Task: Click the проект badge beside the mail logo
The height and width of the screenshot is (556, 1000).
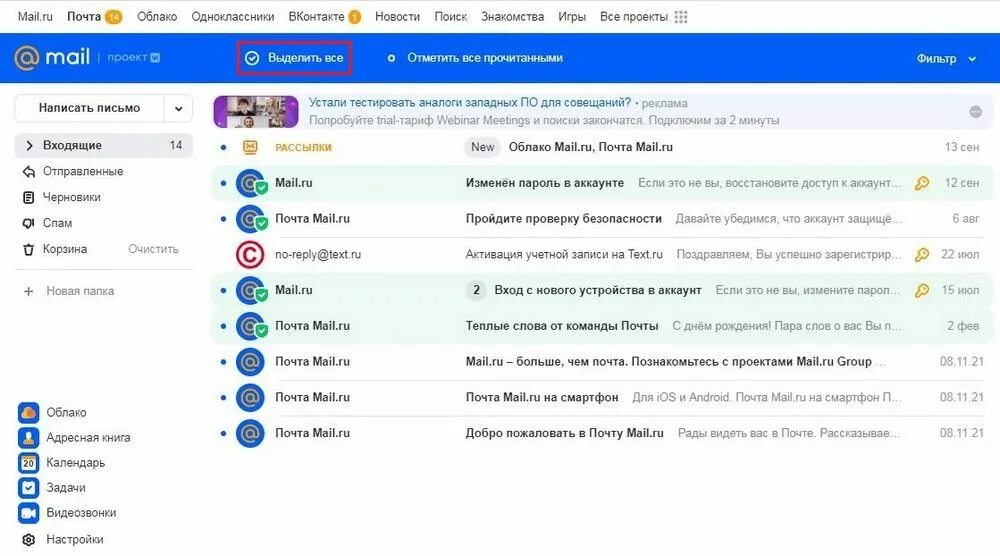Action: [133, 57]
